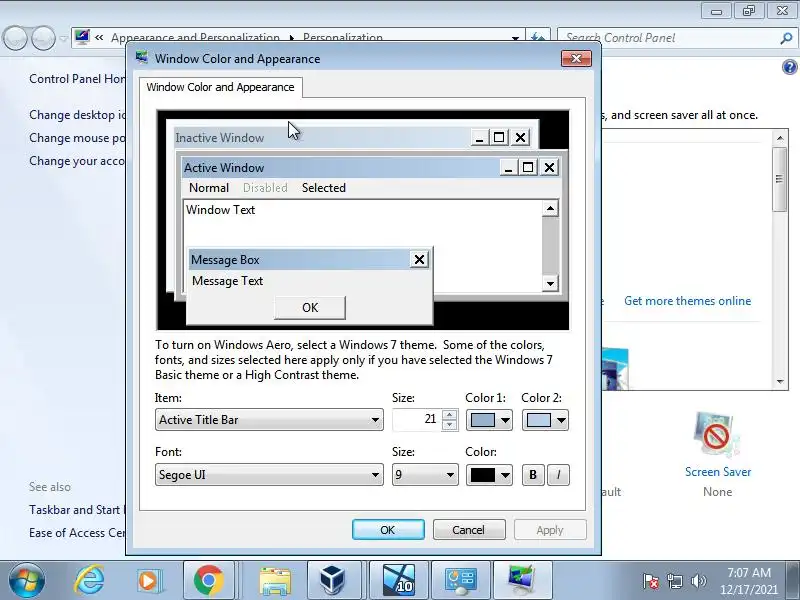The image size is (800, 600).
Task: Click the themes list scrollbar up arrow
Action: 780,138
